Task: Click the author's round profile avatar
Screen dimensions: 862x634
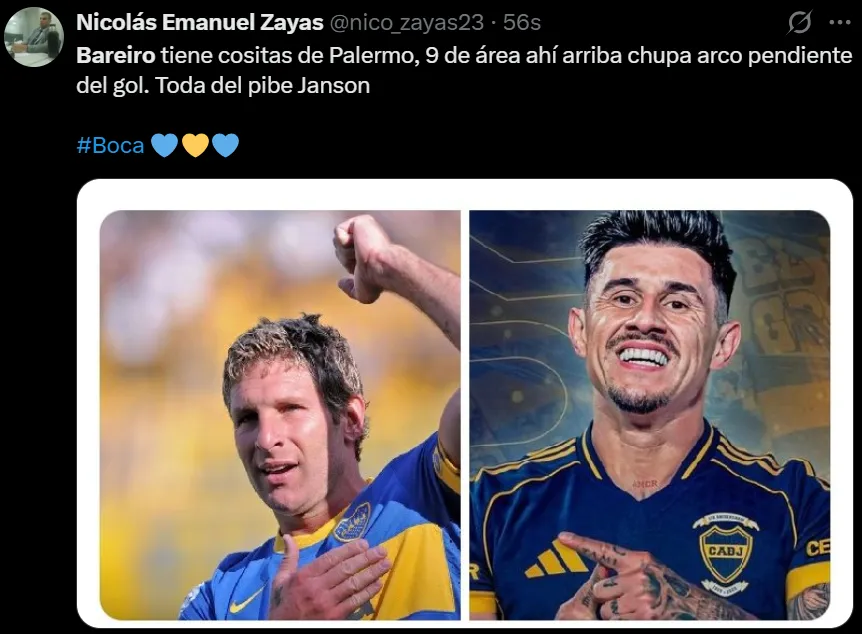Action: 34,37
